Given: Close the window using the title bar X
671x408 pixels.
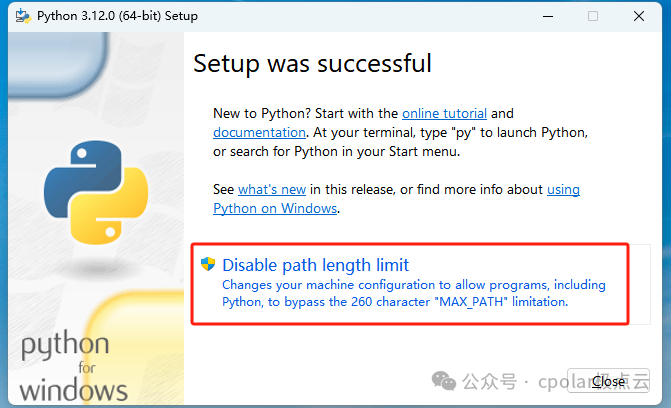Looking at the screenshot, I should coord(638,16).
